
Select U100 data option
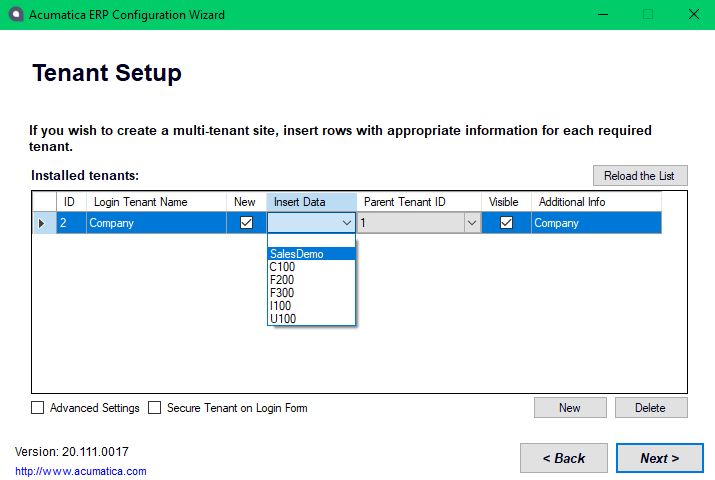[311, 319]
